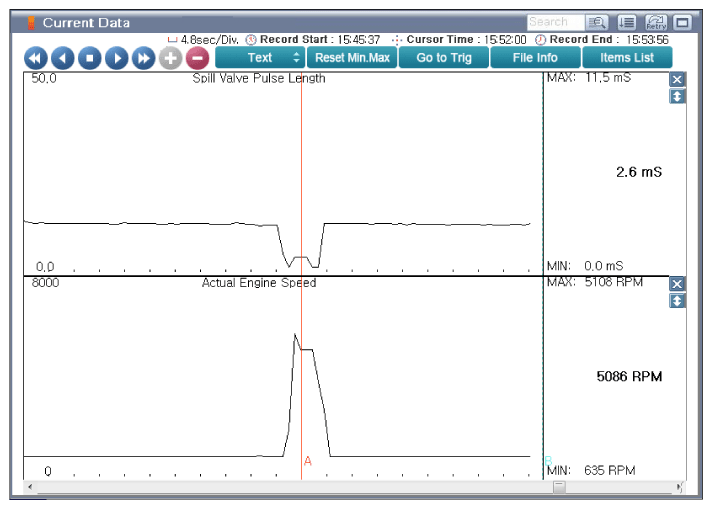Step backward with the left arrow button
Image resolution: width=712 pixels, height=509 pixels.
tap(62, 58)
